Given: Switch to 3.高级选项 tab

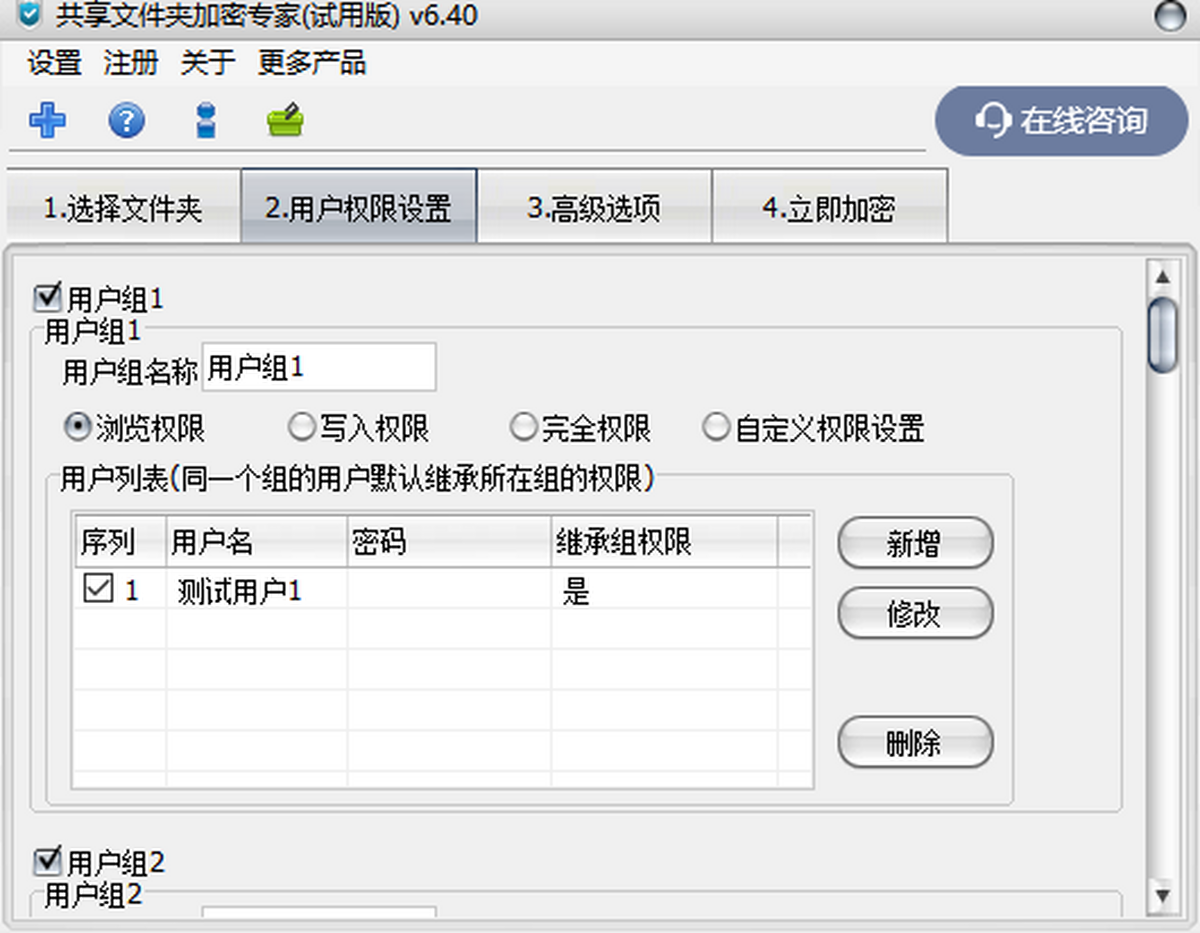Looking at the screenshot, I should point(594,209).
